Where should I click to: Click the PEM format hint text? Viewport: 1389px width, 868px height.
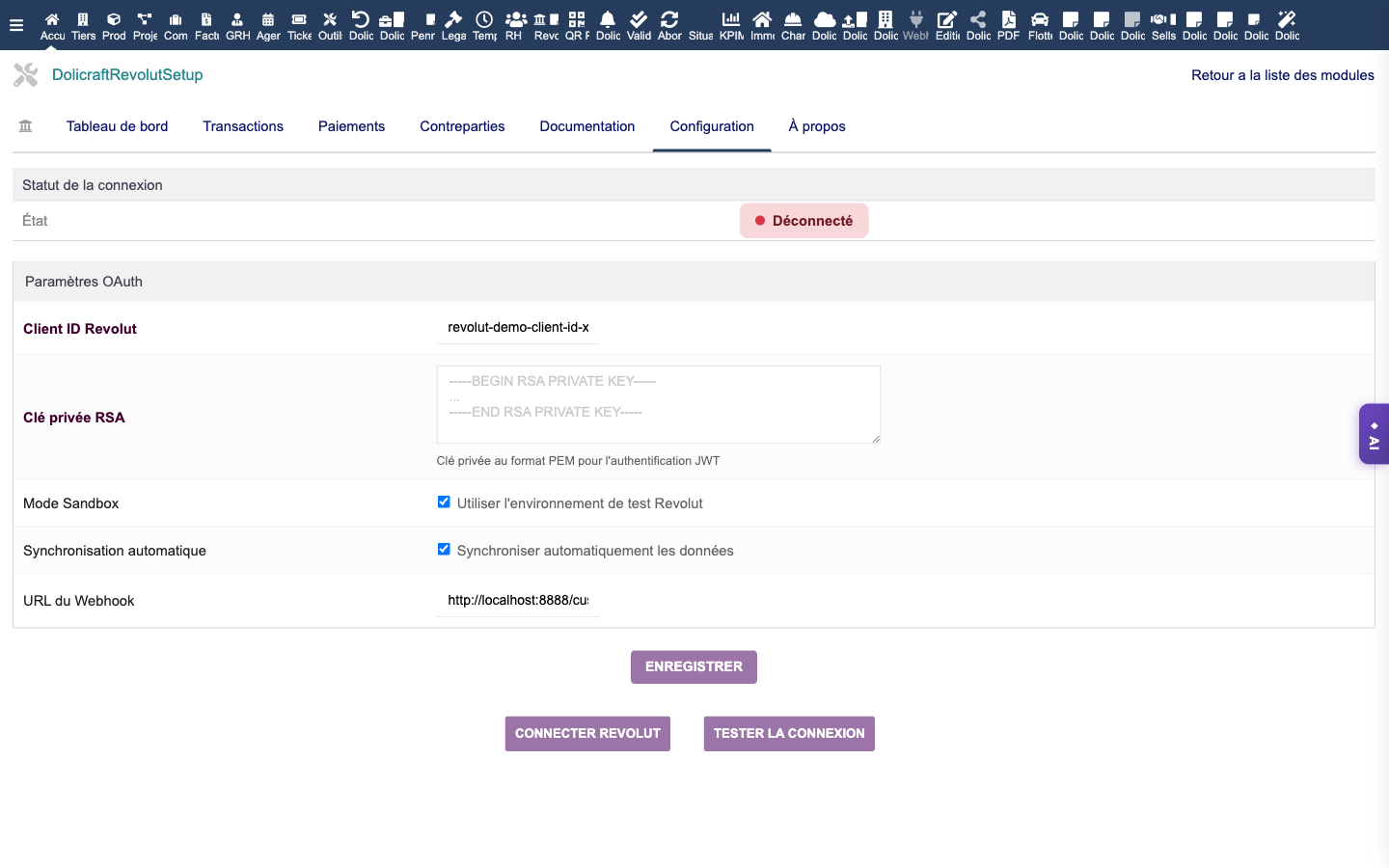pos(578,461)
